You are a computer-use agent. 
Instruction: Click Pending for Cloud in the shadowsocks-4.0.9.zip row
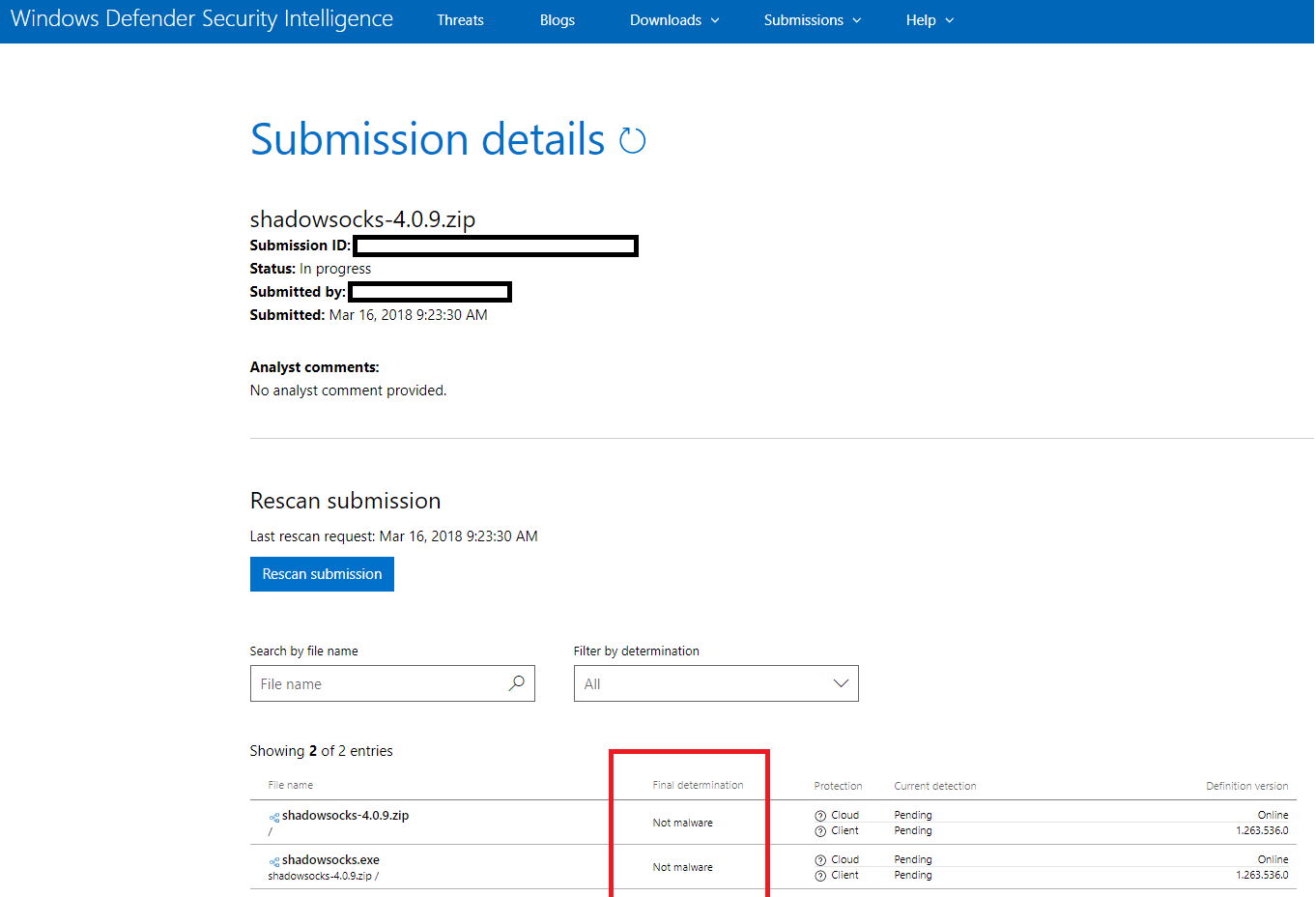[913, 816]
